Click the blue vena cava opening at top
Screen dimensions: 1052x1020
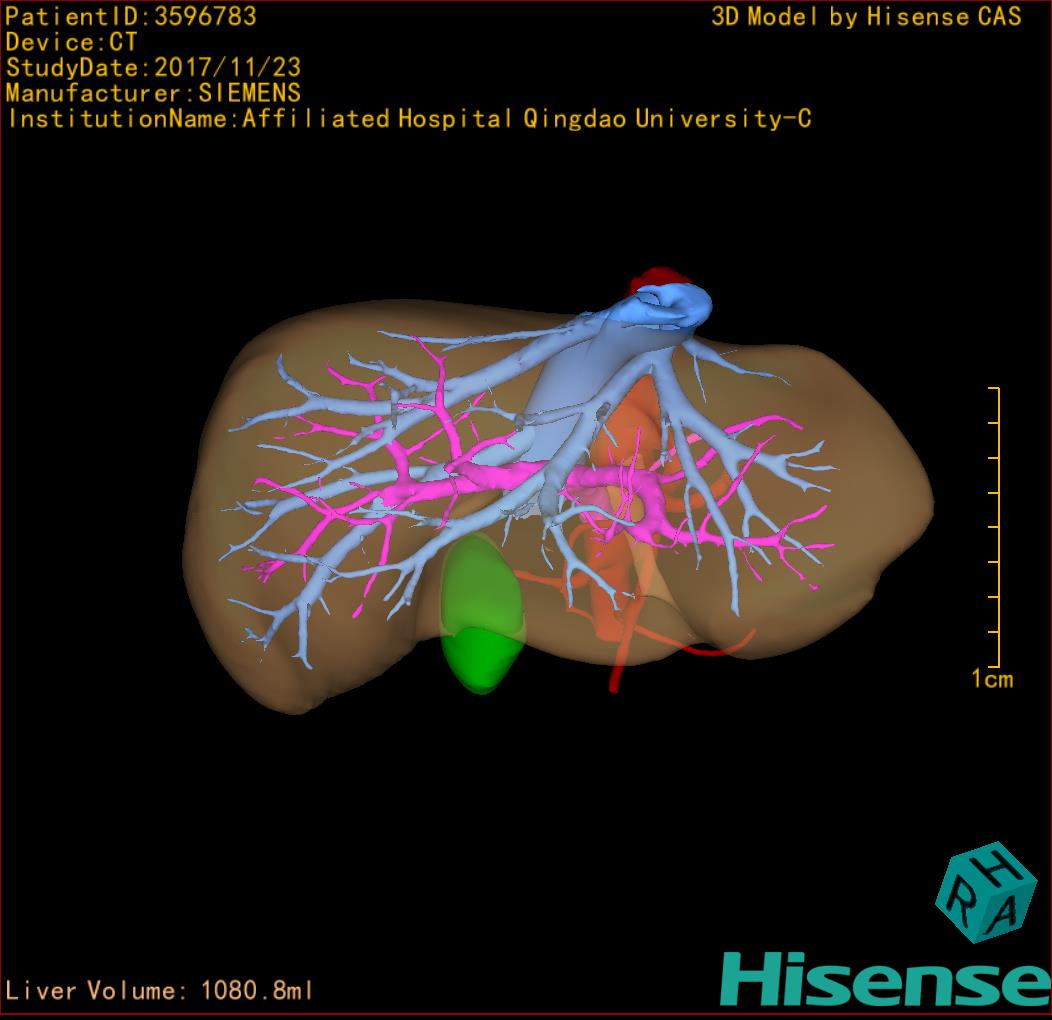pos(670,304)
